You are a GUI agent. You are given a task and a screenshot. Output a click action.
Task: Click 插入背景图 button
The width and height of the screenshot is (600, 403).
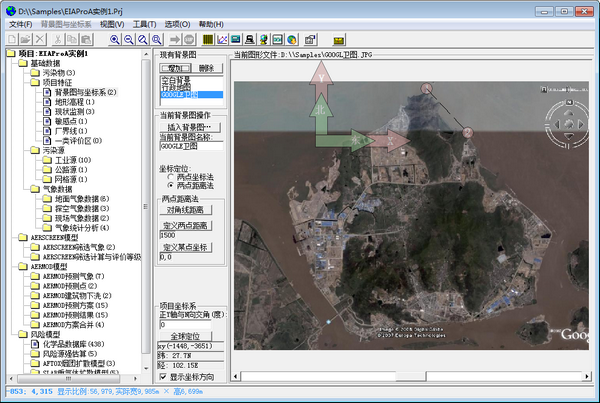pyautogui.click(x=192, y=127)
